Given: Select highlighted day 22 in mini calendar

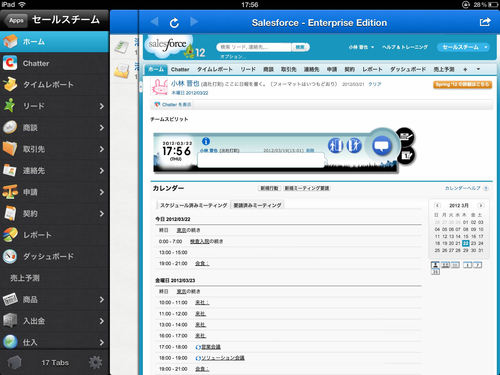Looking at the screenshot, I should tap(466, 243).
